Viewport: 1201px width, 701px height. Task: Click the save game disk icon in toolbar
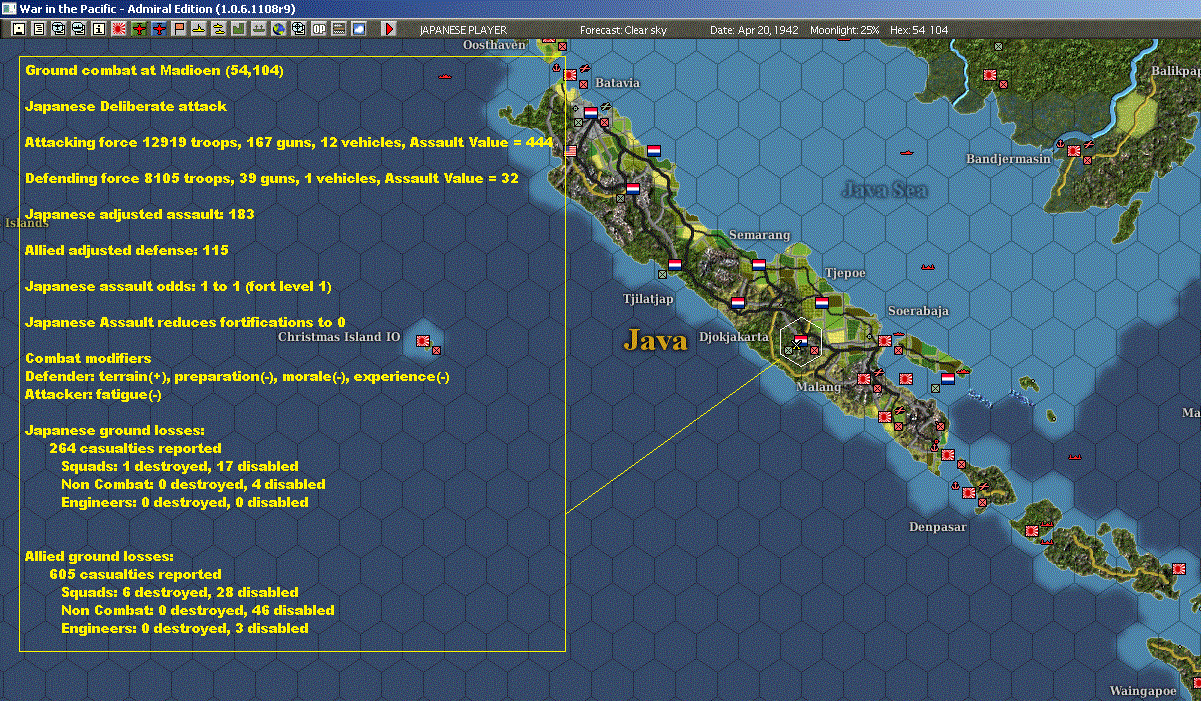[x=18, y=29]
